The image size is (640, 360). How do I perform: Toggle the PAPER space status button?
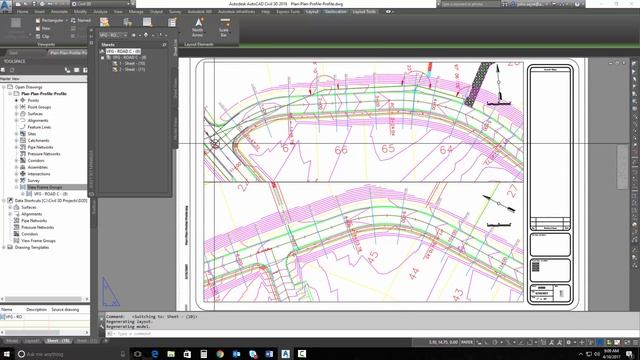click(x=467, y=342)
